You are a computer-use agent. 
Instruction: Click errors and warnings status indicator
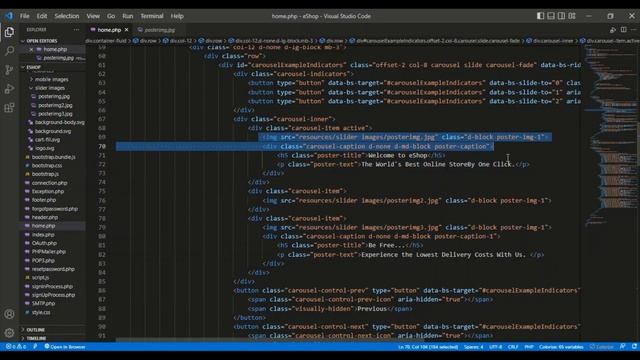coord(16,347)
